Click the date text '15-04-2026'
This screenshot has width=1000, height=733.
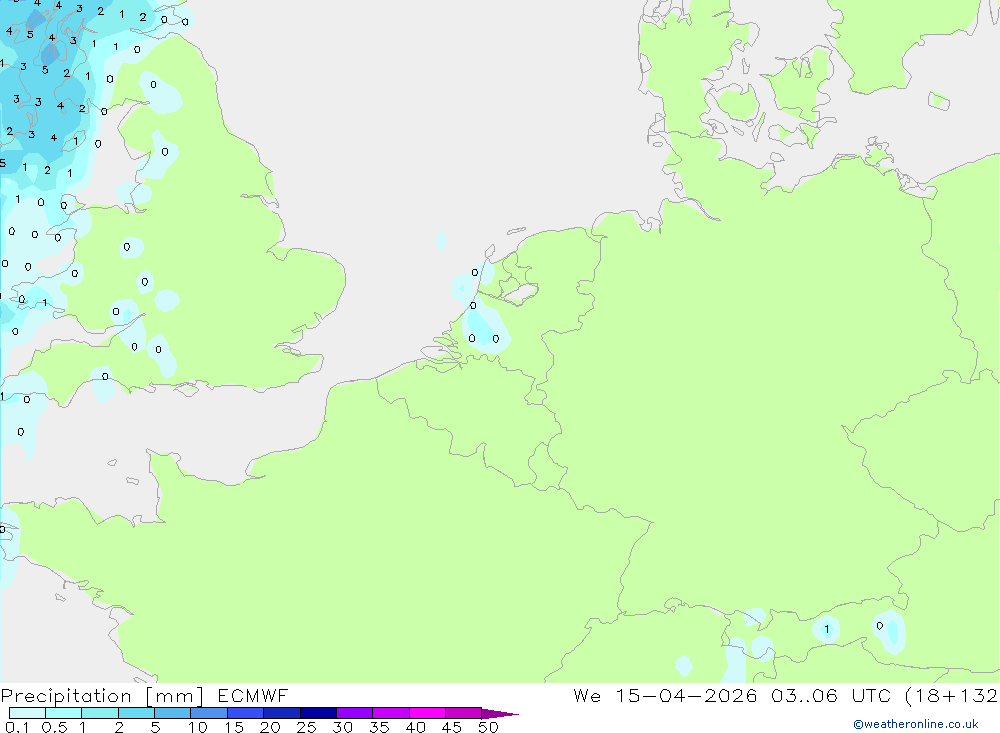click(x=686, y=695)
